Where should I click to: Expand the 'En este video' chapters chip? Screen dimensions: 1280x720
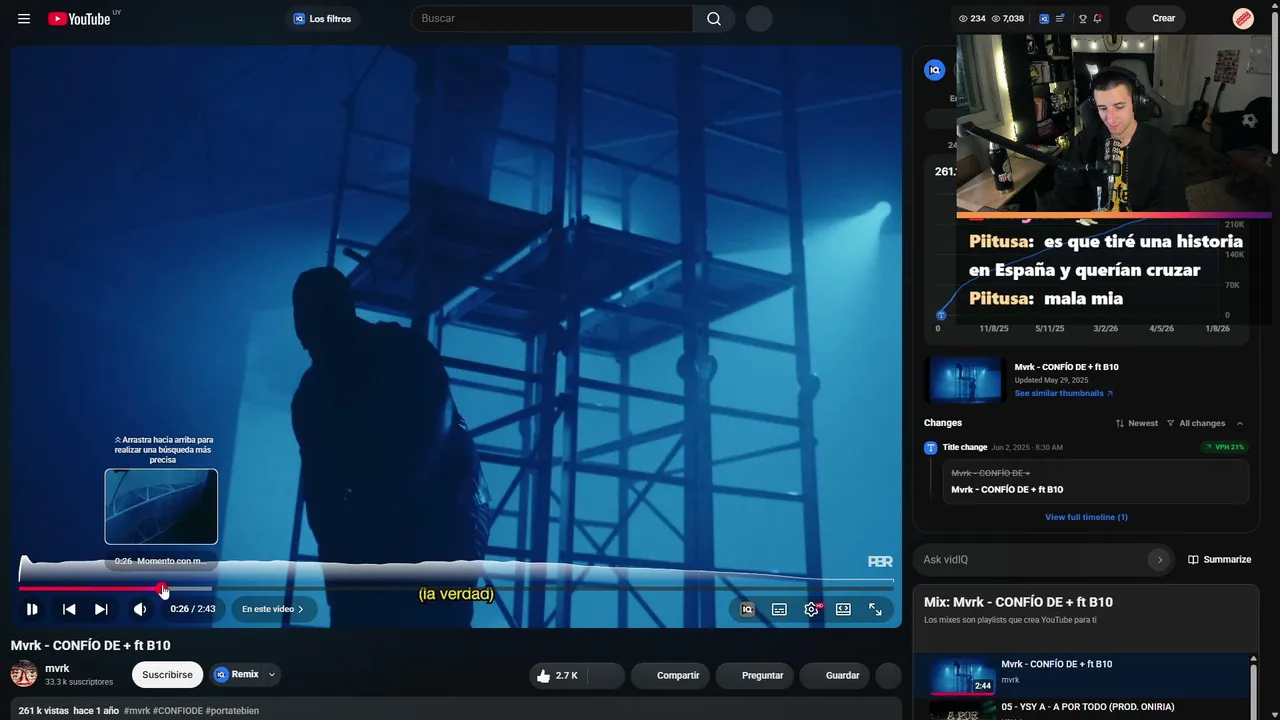273,609
